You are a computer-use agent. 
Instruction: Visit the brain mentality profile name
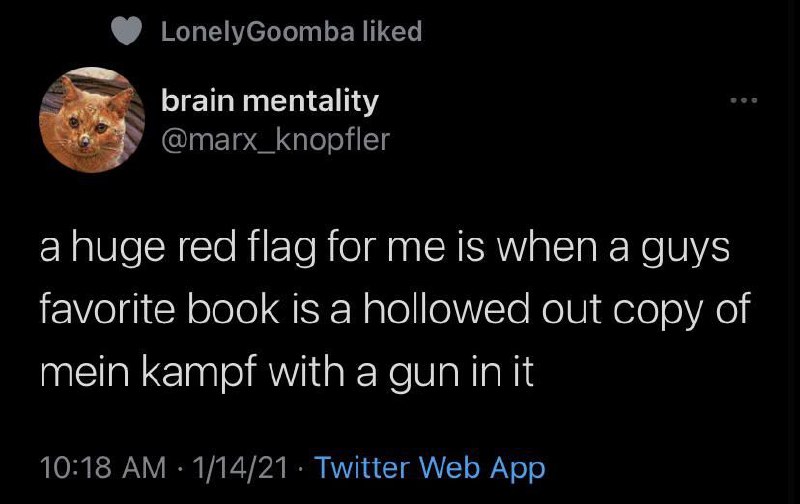click(x=270, y=101)
